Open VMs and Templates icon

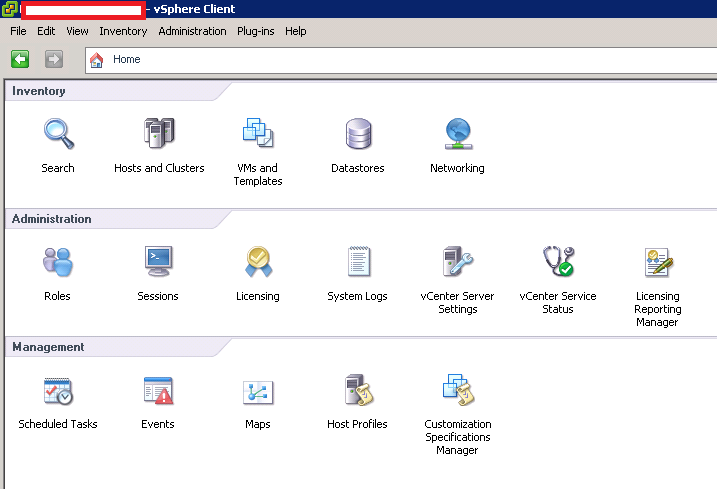pyautogui.click(x=258, y=133)
